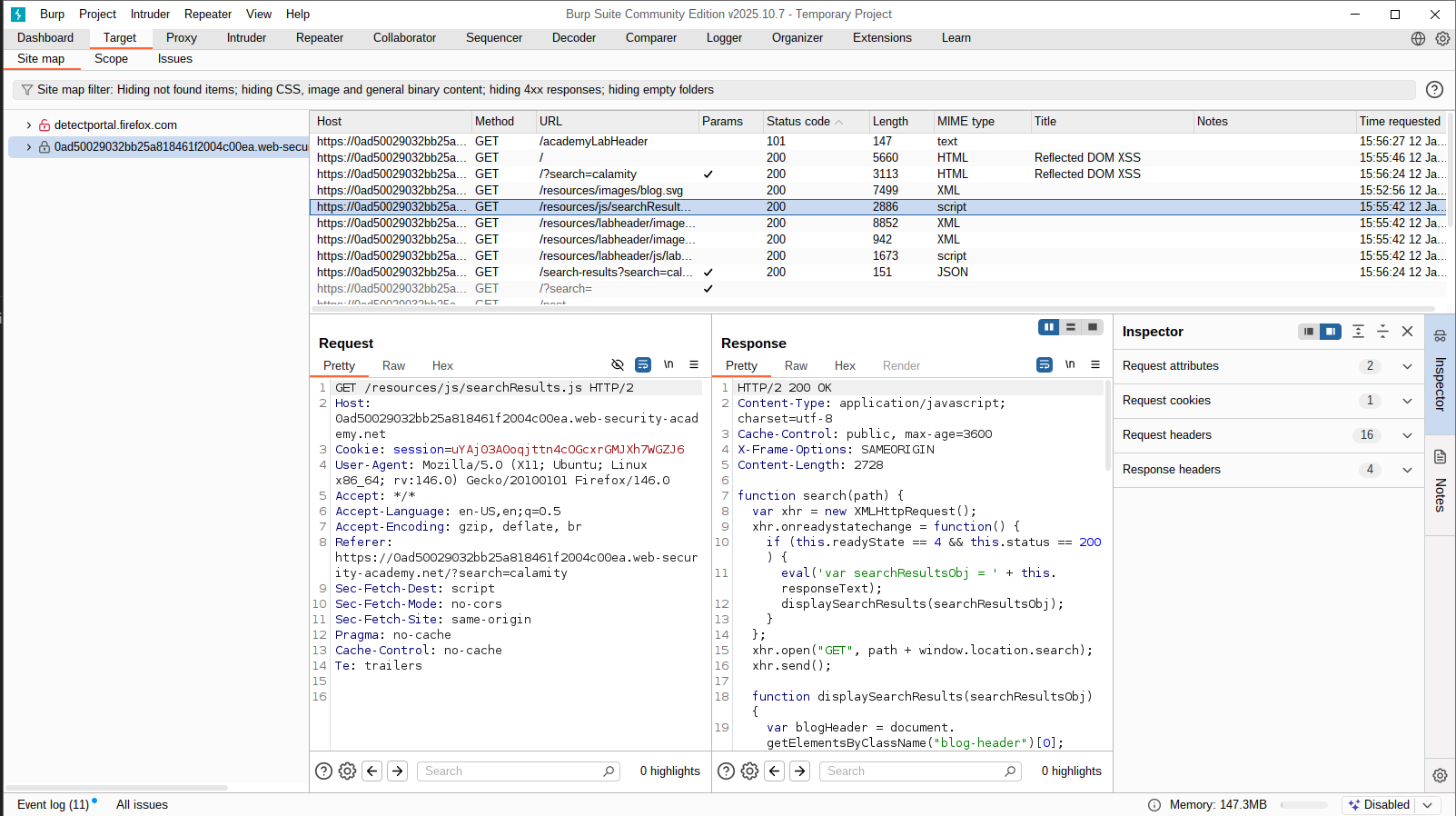Close the Inspector panel
This screenshot has height=816, width=1456.
click(1407, 332)
